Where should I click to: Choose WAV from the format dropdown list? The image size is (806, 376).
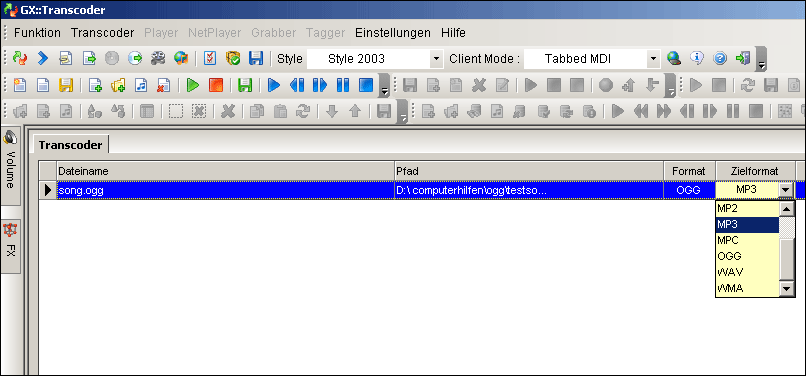click(x=747, y=272)
